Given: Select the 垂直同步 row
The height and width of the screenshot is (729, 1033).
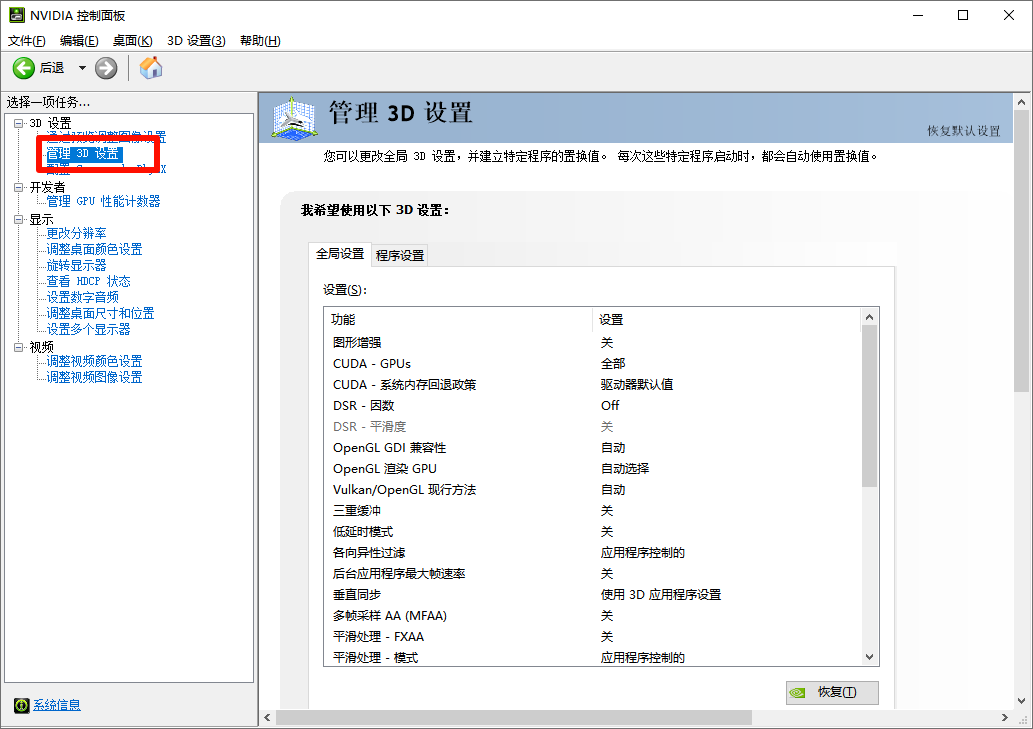Looking at the screenshot, I should coord(592,595).
